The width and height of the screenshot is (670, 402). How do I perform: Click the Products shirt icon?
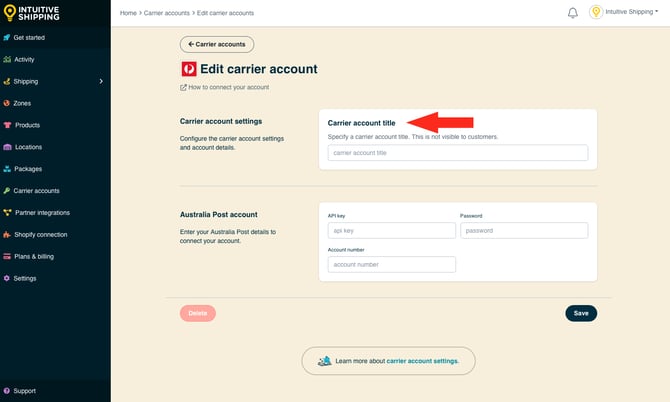tap(7, 125)
